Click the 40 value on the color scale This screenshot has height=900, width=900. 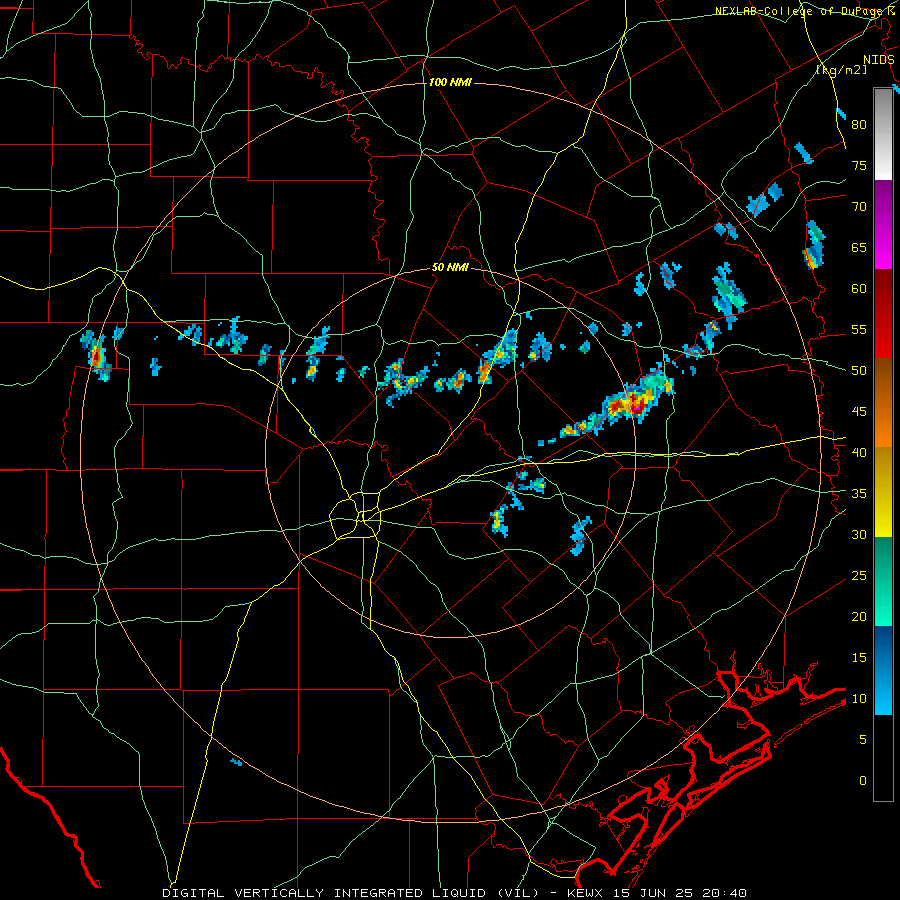pos(859,452)
